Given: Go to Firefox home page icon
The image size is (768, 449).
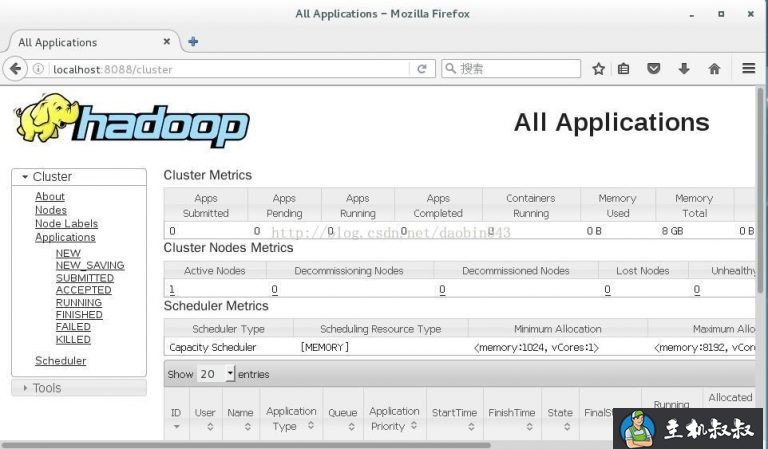Looking at the screenshot, I should [x=714, y=69].
